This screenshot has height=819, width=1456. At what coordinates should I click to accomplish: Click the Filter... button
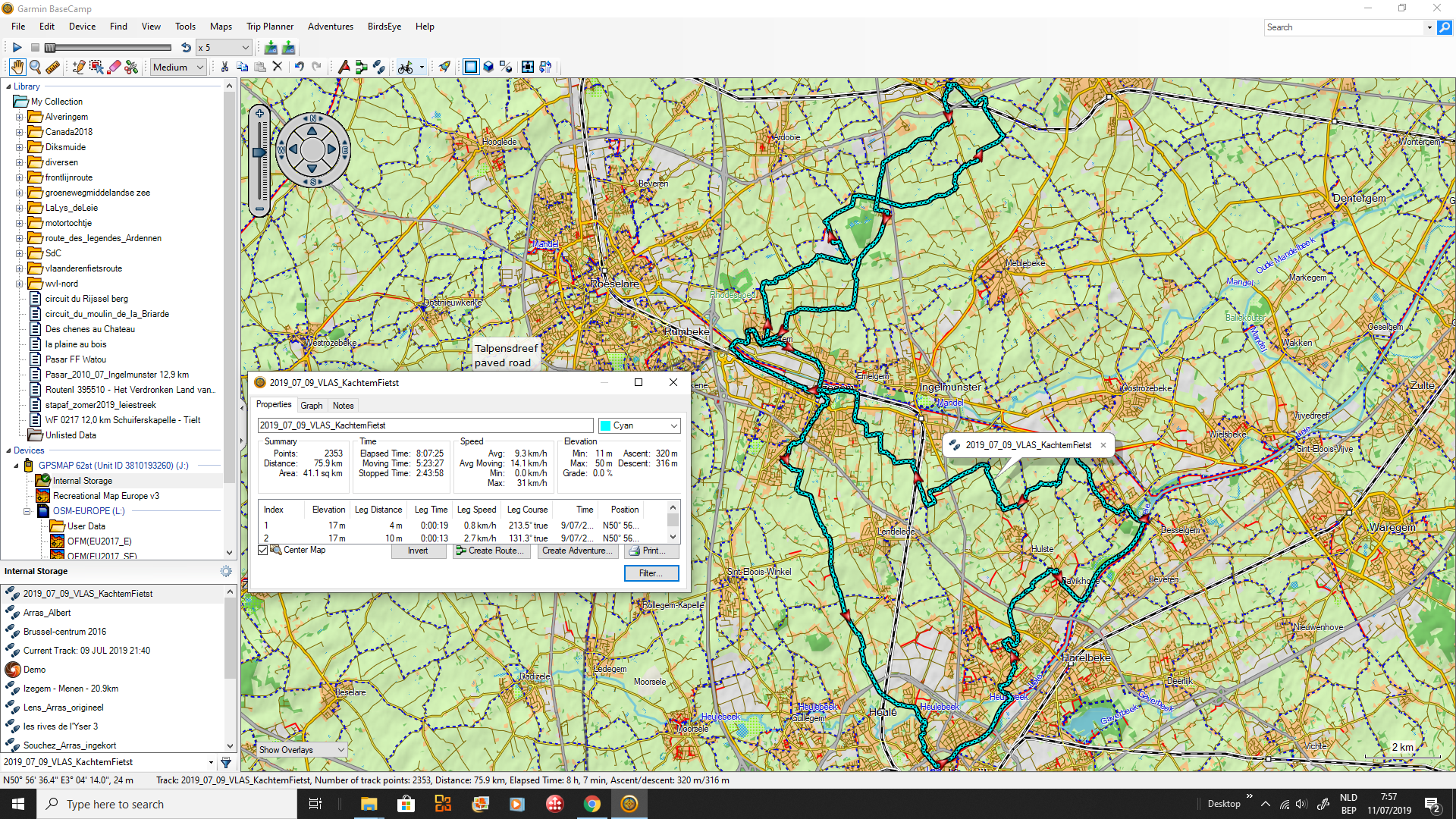tap(651, 573)
